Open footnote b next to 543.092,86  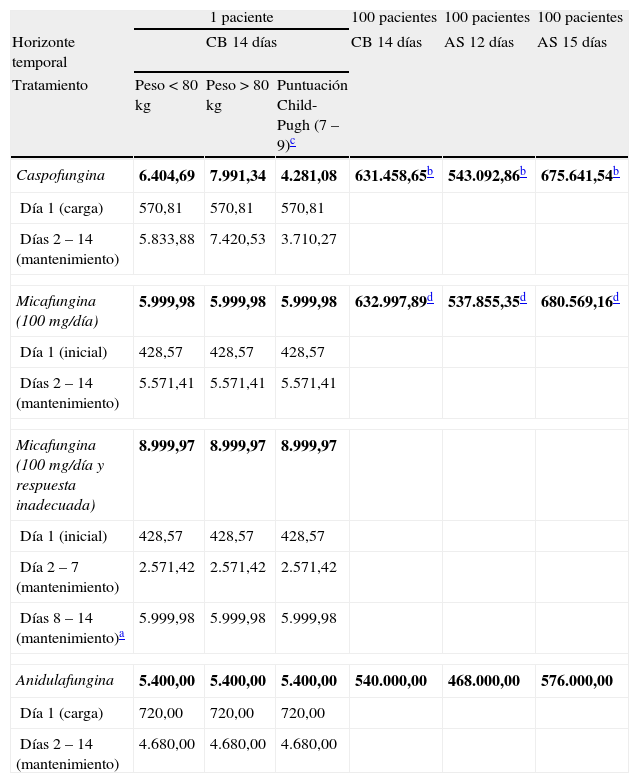523,172
